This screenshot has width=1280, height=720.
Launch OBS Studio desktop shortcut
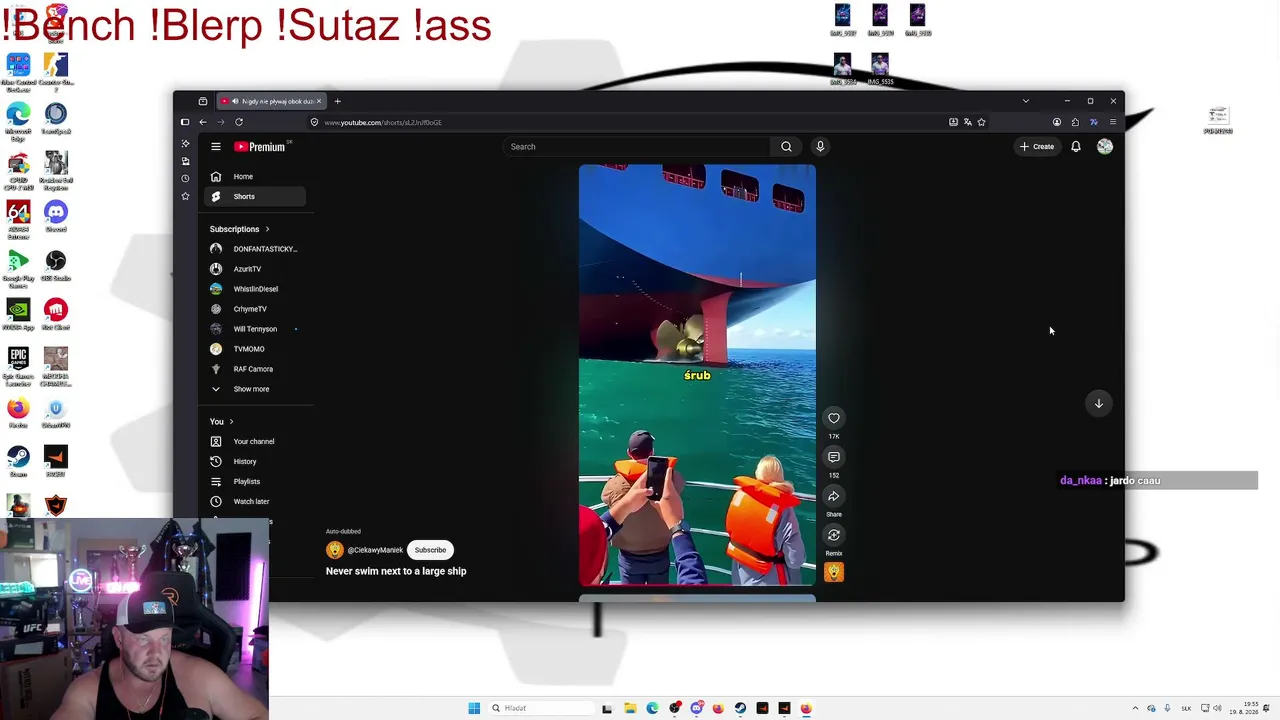pos(56,265)
